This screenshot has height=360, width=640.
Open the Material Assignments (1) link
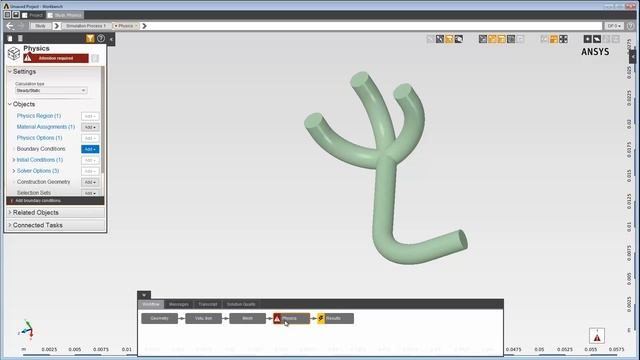tap(46, 127)
